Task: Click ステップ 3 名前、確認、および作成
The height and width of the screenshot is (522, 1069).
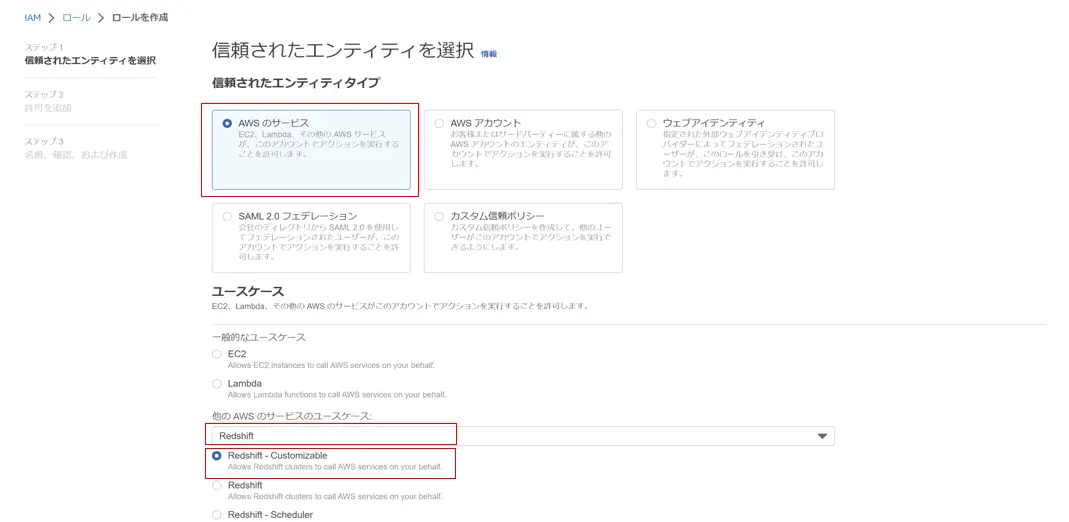Action: [x=76, y=149]
